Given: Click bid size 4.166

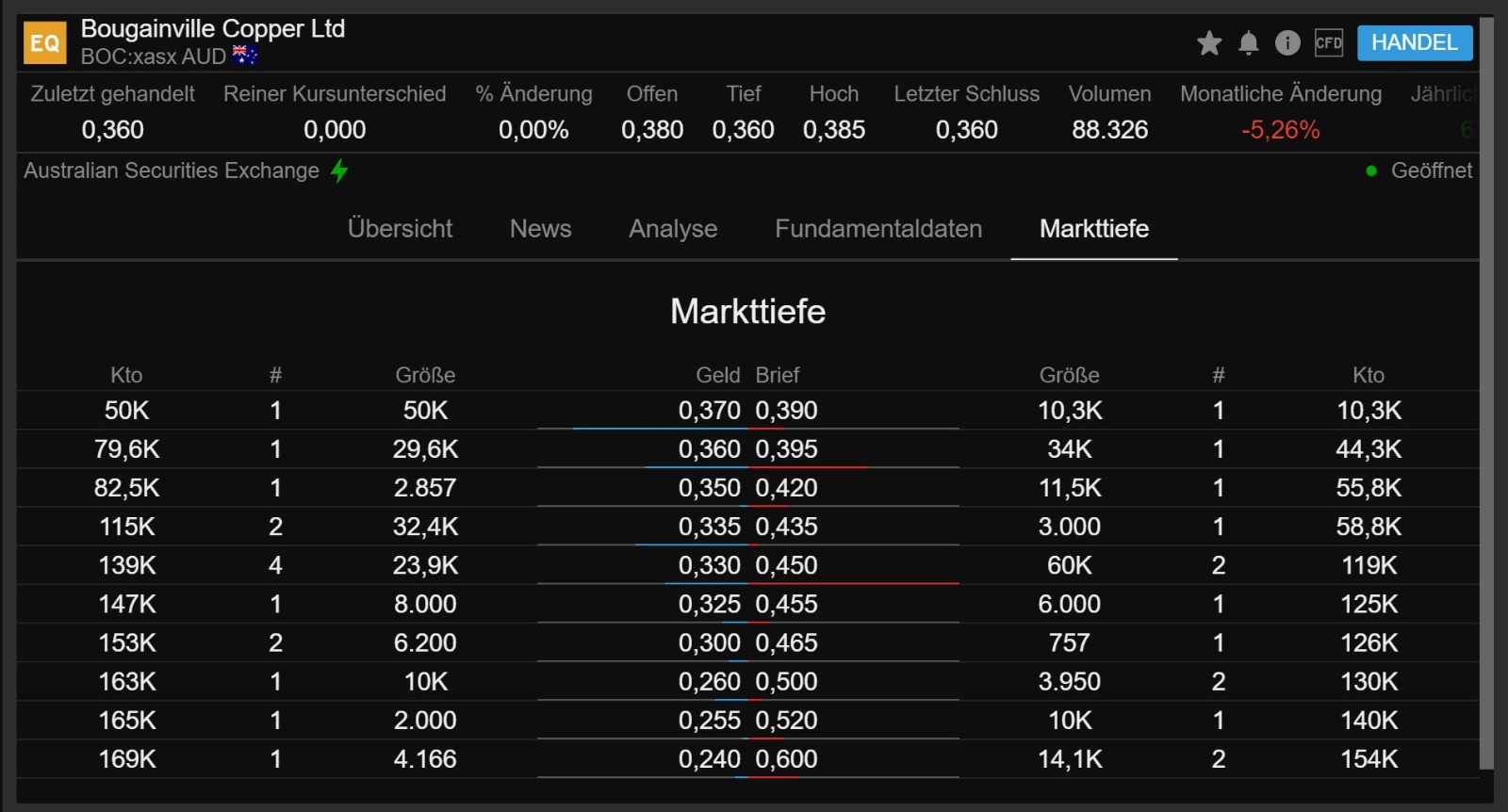Looking at the screenshot, I should [425, 758].
